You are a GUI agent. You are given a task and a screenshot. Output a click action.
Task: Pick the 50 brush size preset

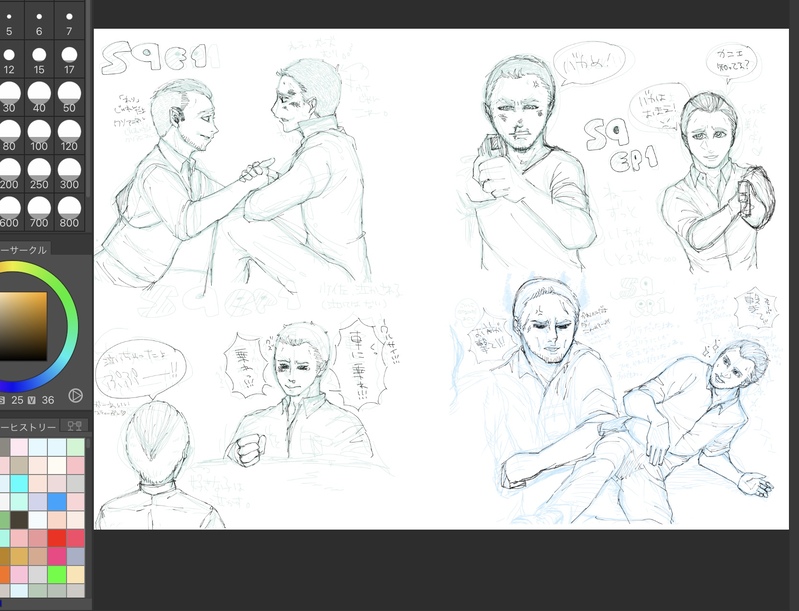click(x=69, y=97)
